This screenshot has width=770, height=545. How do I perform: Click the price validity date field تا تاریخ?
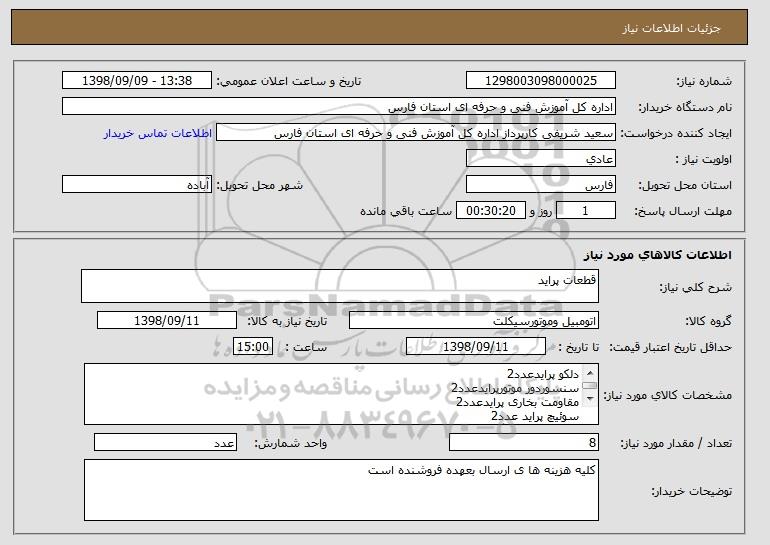[476, 347]
